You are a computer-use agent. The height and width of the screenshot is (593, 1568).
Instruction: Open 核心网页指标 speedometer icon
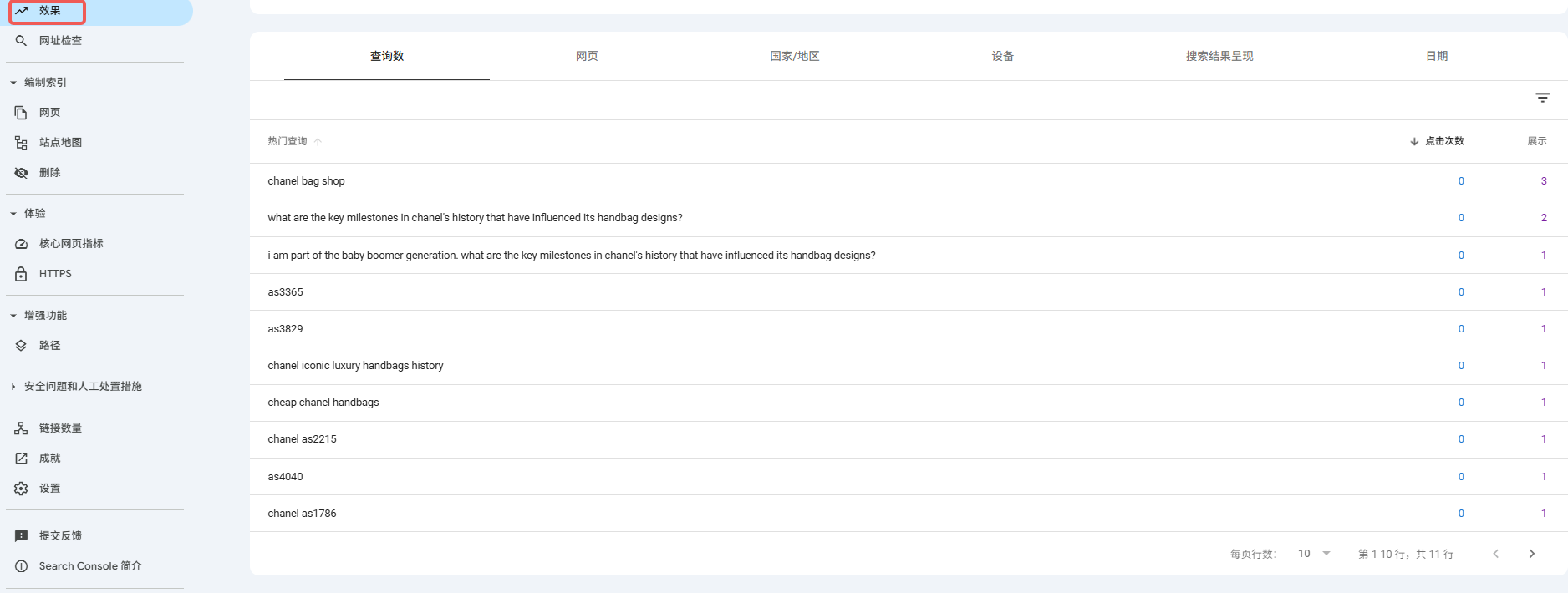click(21, 244)
